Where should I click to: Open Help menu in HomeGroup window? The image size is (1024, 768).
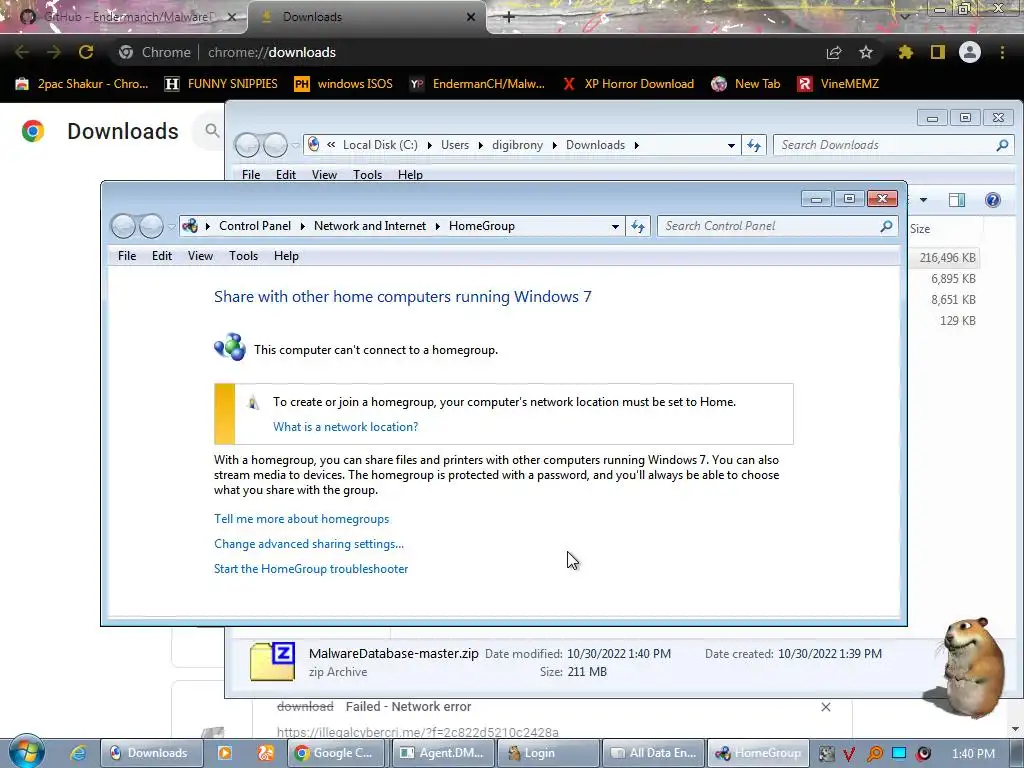tap(286, 256)
